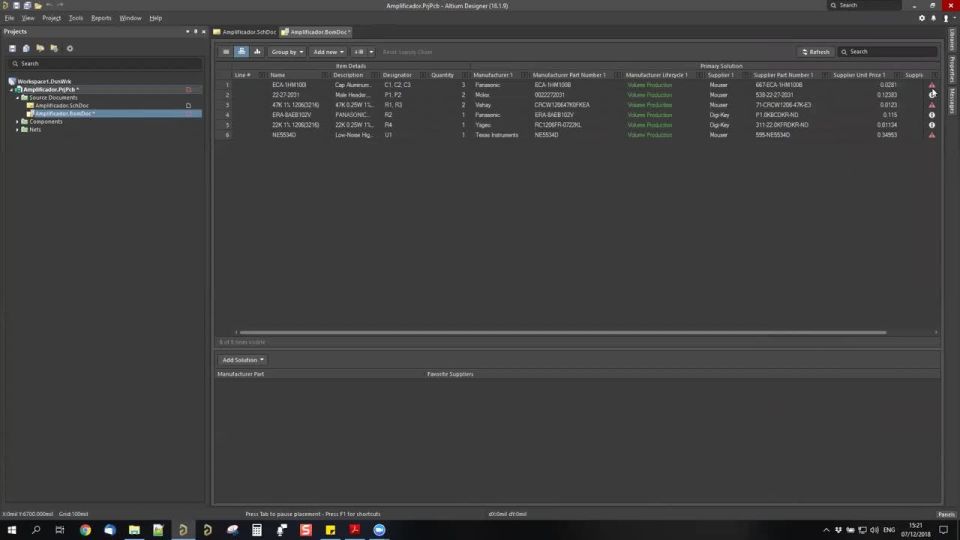
Task: Click Panels button in status bar
Action: (946, 514)
